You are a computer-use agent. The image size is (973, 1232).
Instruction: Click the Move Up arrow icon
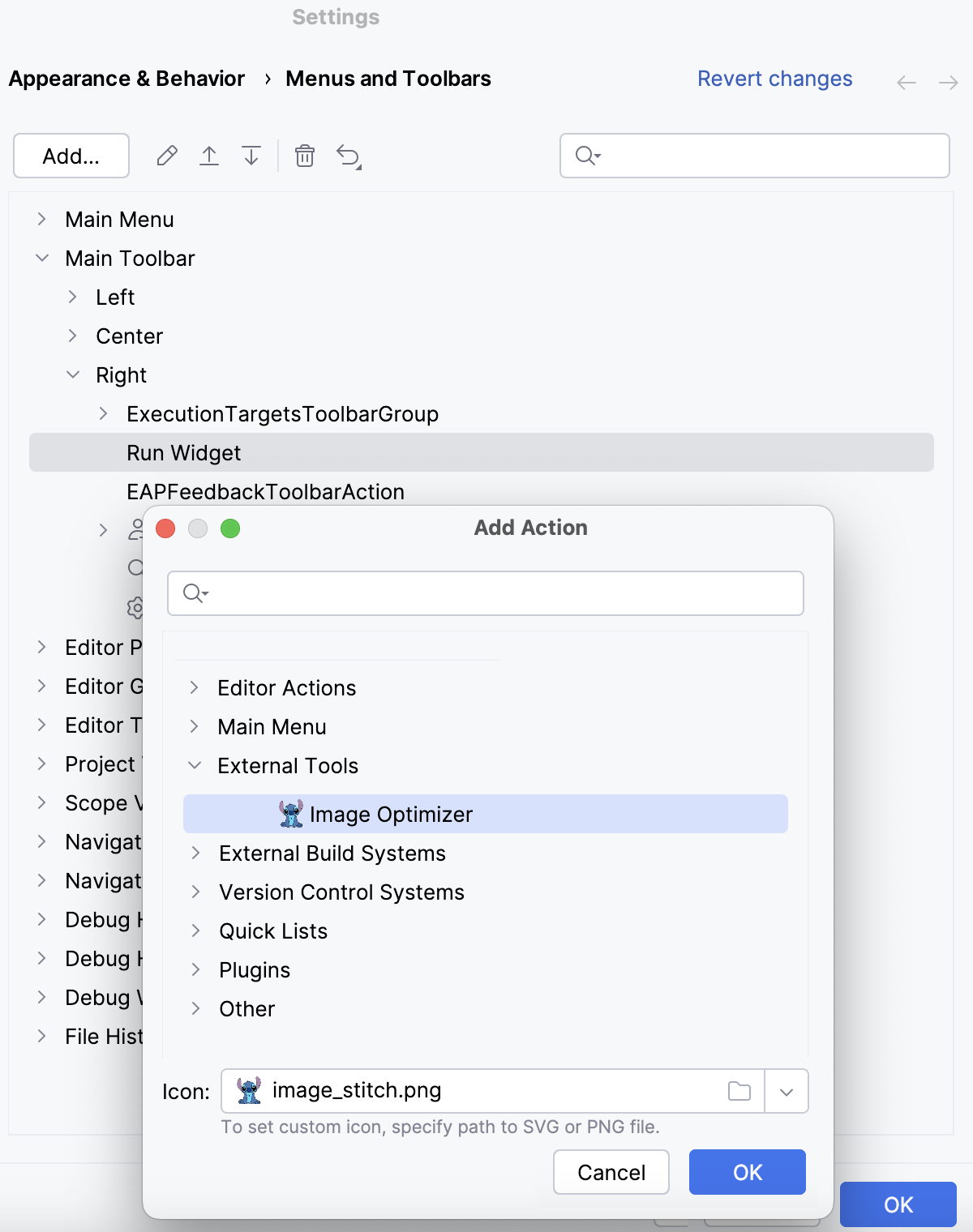pyautogui.click(x=209, y=156)
